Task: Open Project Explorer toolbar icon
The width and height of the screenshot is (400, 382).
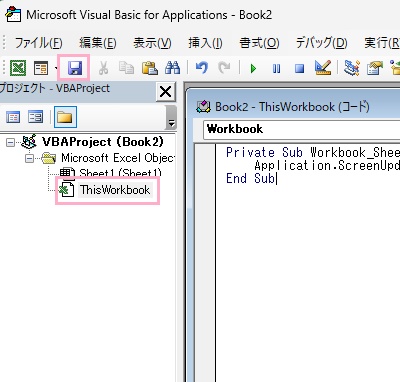Action: (x=352, y=68)
